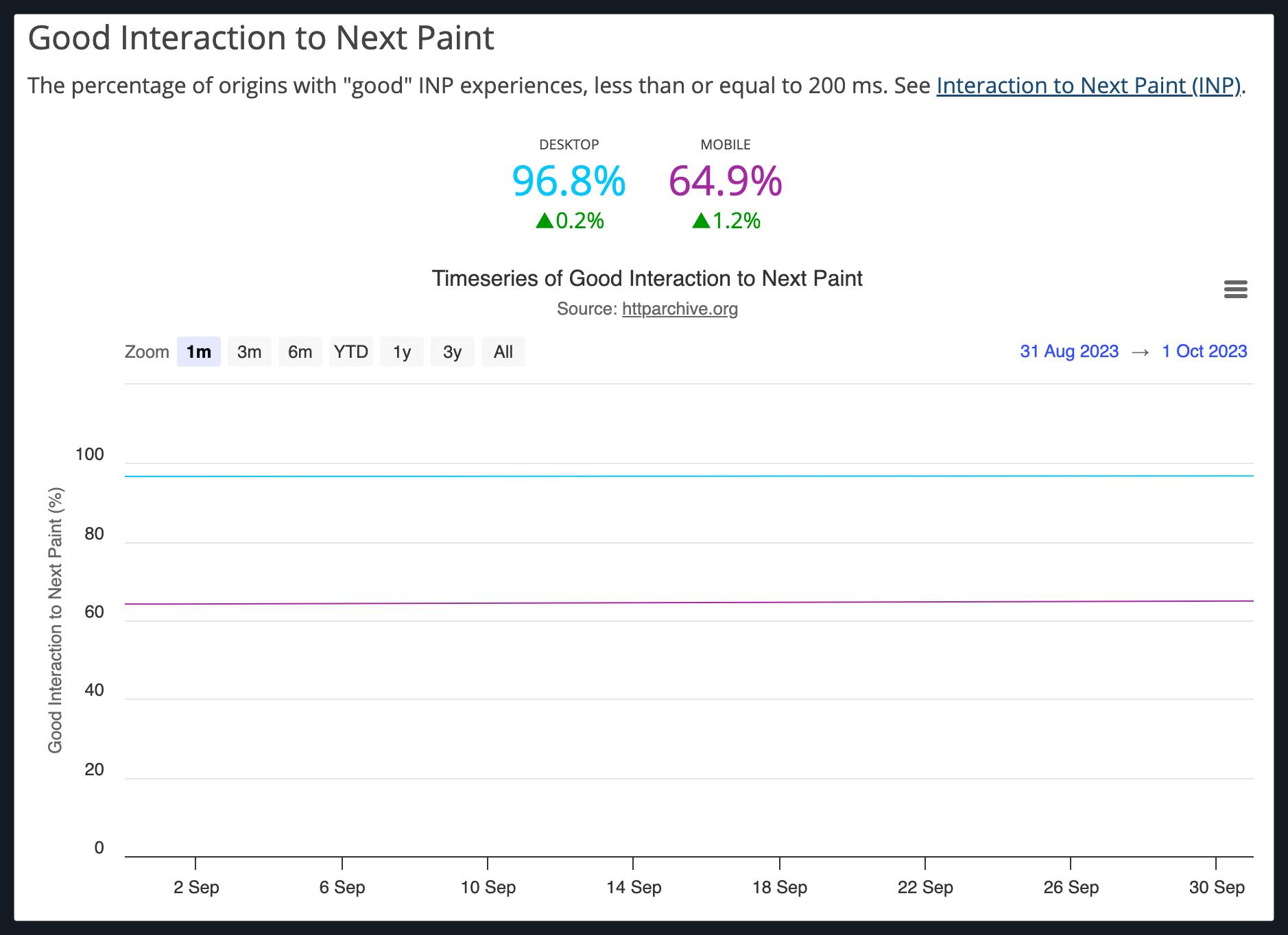
Task: Click the desktop 96.8% value
Action: 569,181
